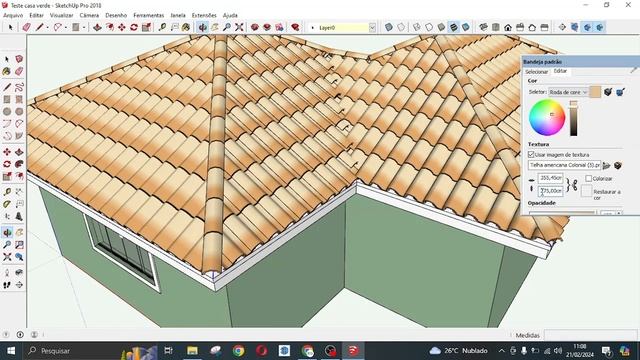Open the Visualizar menu
640x360 pixels.
[x=62, y=15]
